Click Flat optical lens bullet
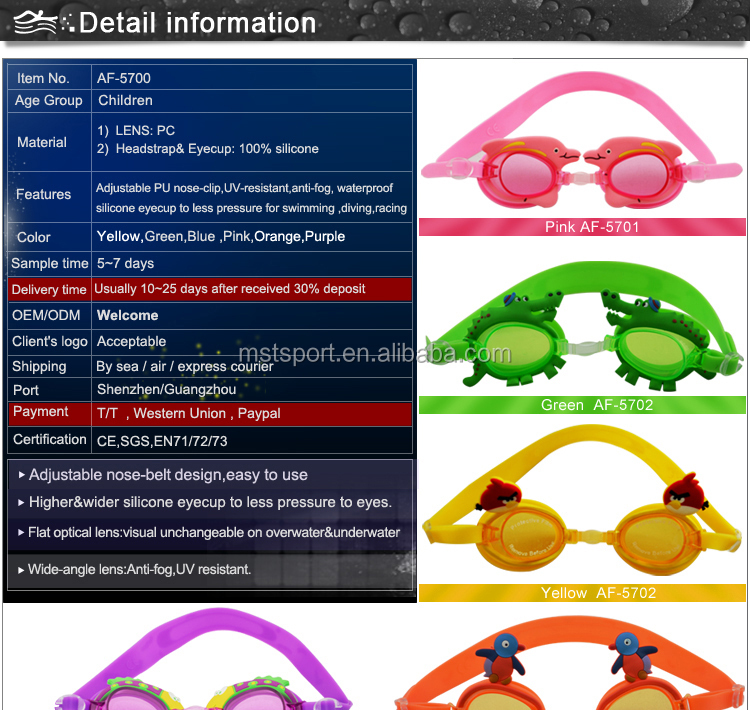Viewport: 750px width, 710px height. (209, 532)
